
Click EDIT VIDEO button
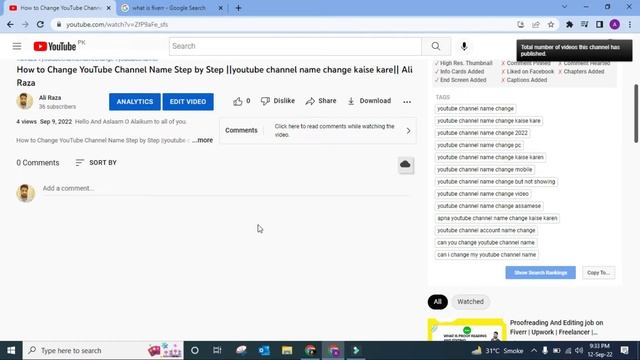pyautogui.click(x=188, y=102)
